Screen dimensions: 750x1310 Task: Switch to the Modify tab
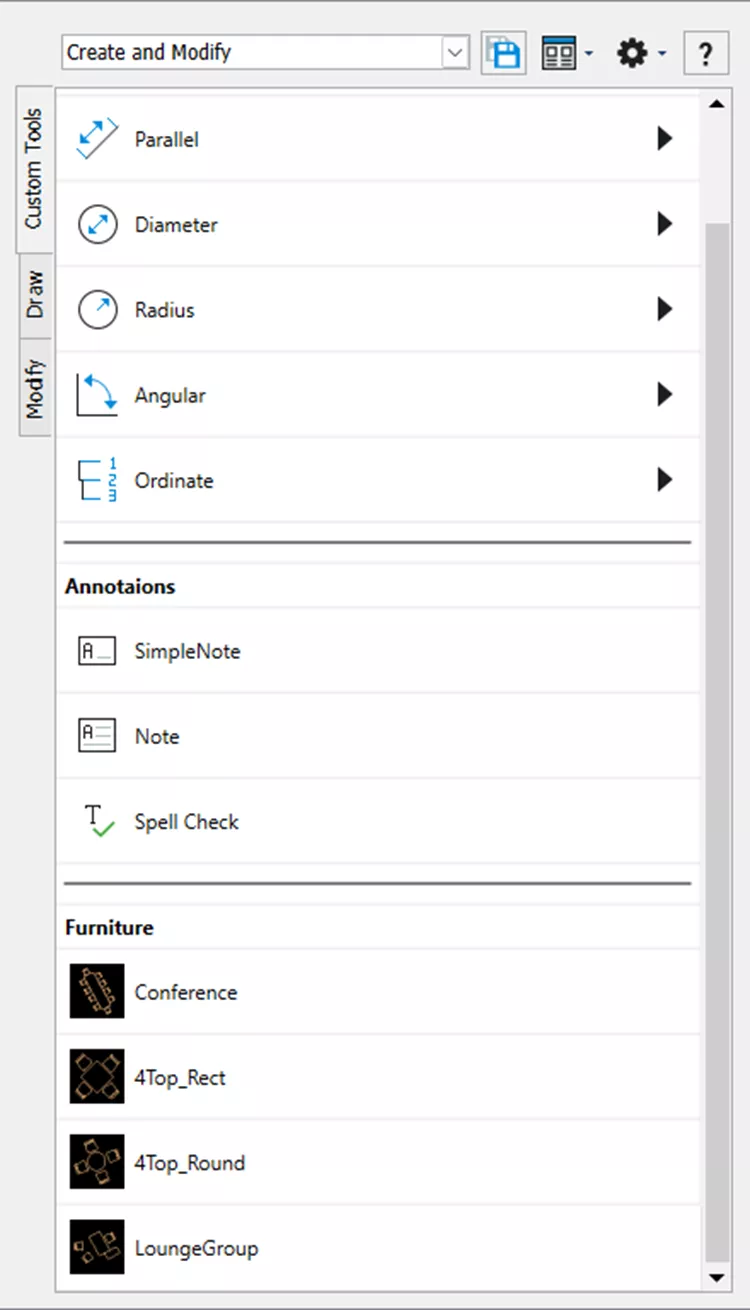(x=35, y=388)
